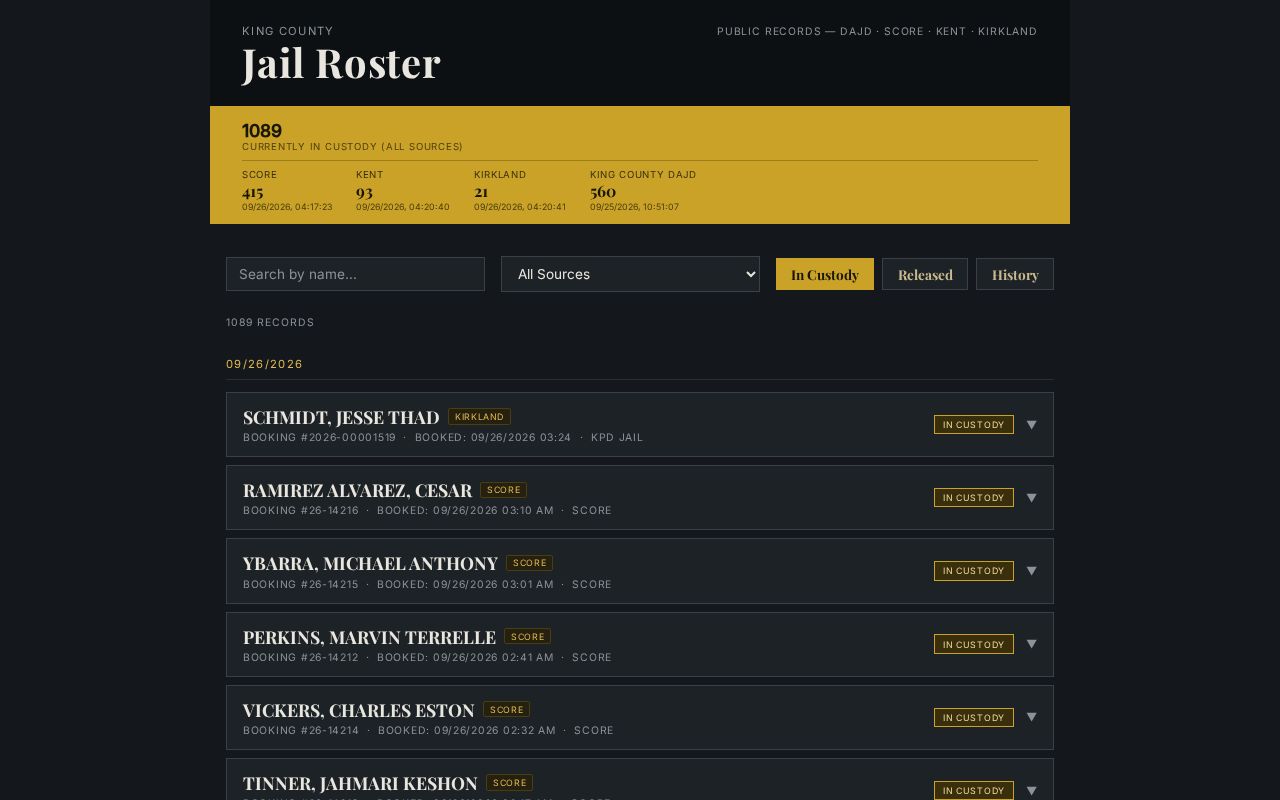Click the 1089 currently in custody total
Screen dimensions: 1280x800
point(262,131)
